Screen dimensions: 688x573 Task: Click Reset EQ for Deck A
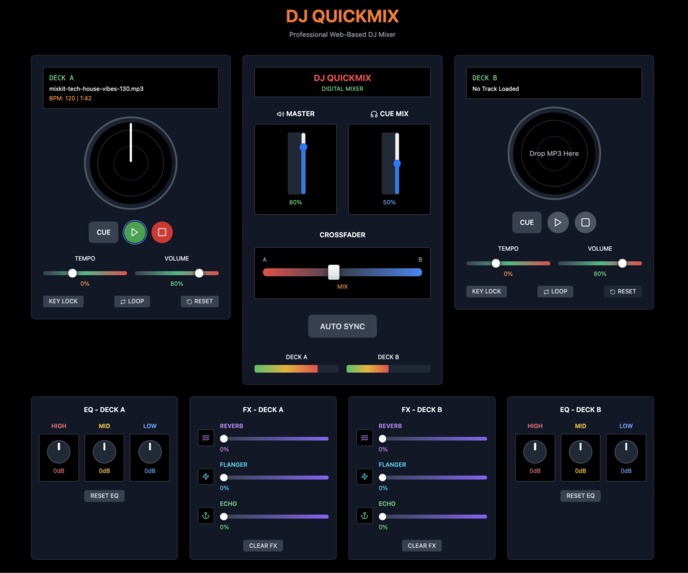[104, 496]
